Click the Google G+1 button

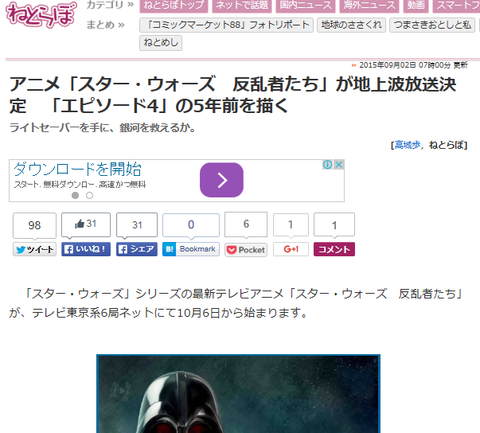[291, 249]
